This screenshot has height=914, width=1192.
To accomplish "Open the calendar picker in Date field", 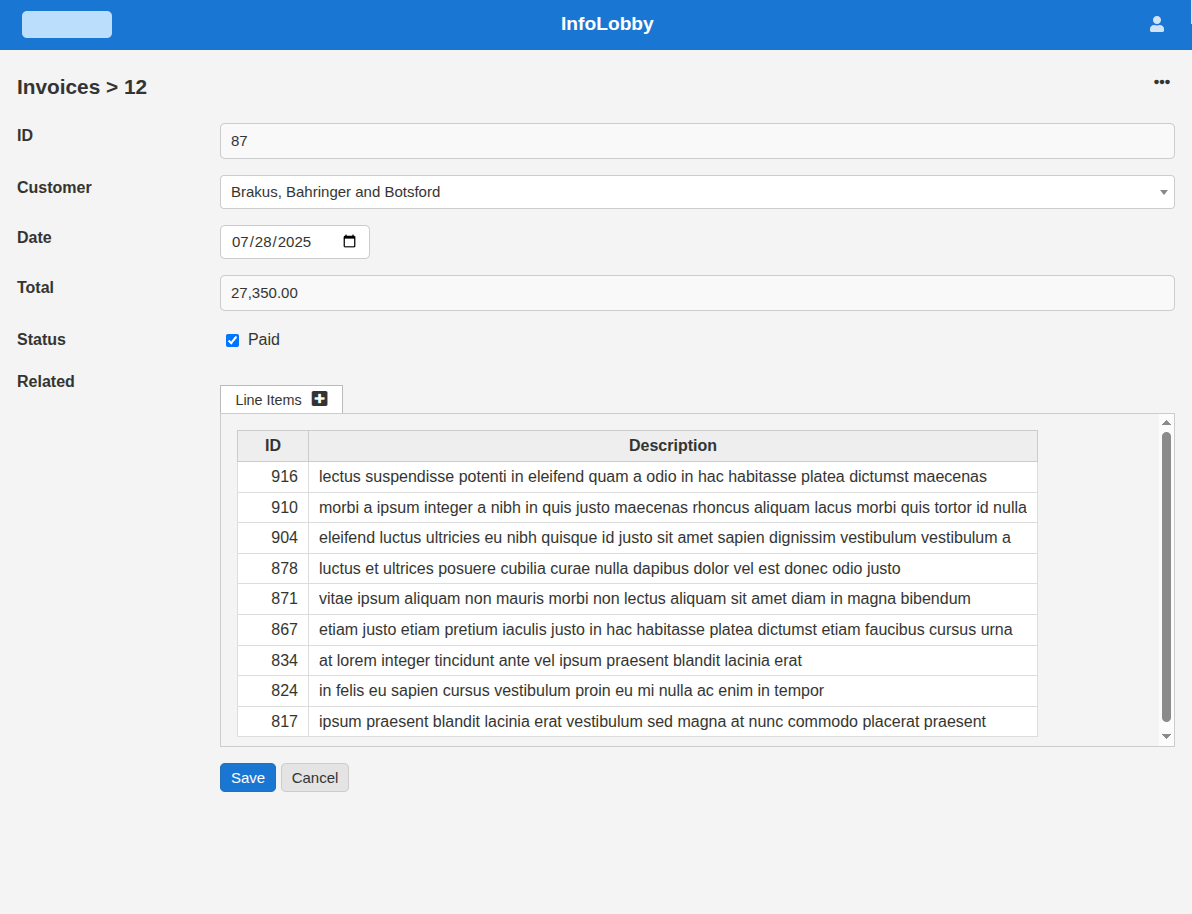I will point(349,242).
